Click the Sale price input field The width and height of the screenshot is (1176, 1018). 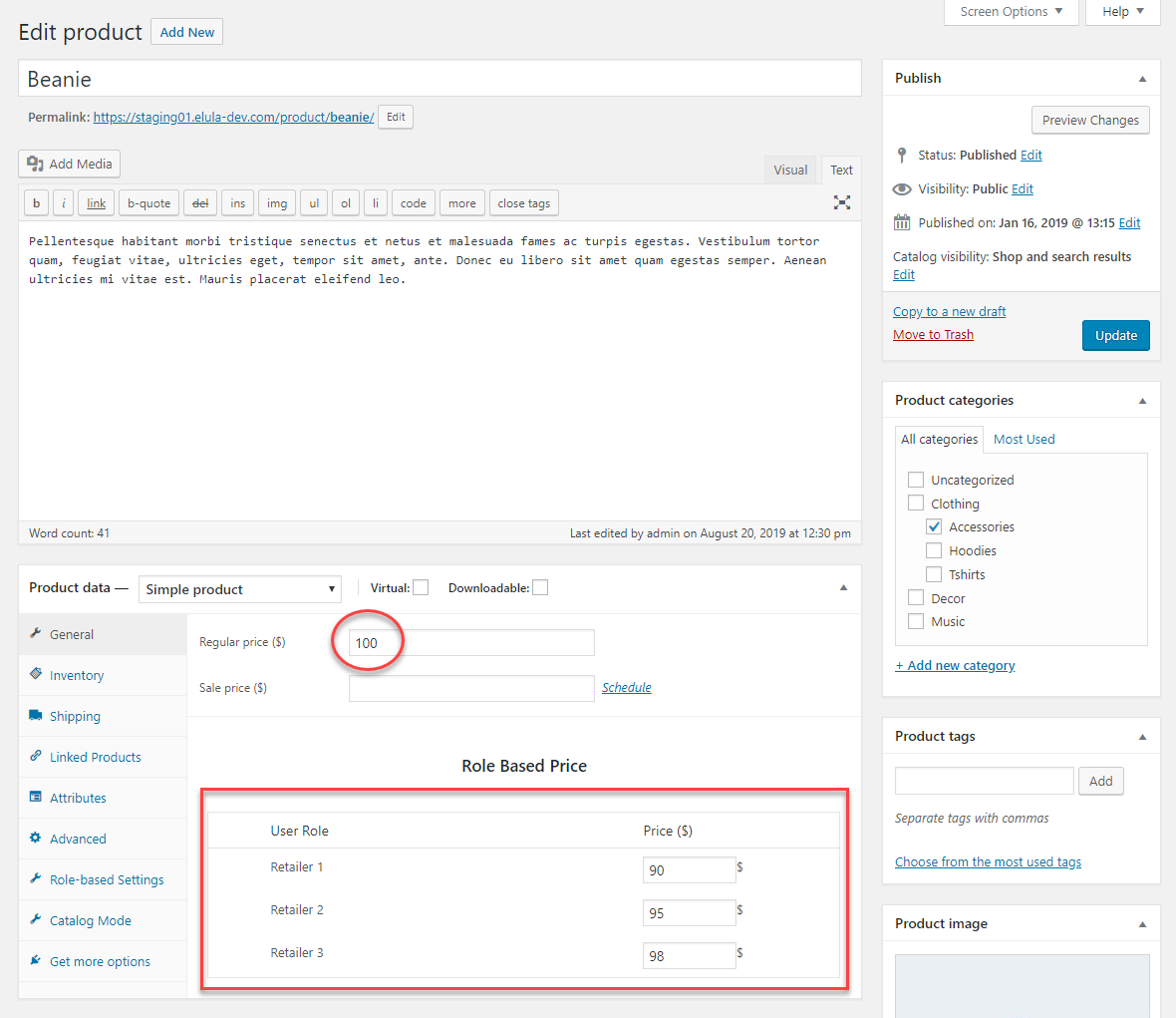coord(471,688)
